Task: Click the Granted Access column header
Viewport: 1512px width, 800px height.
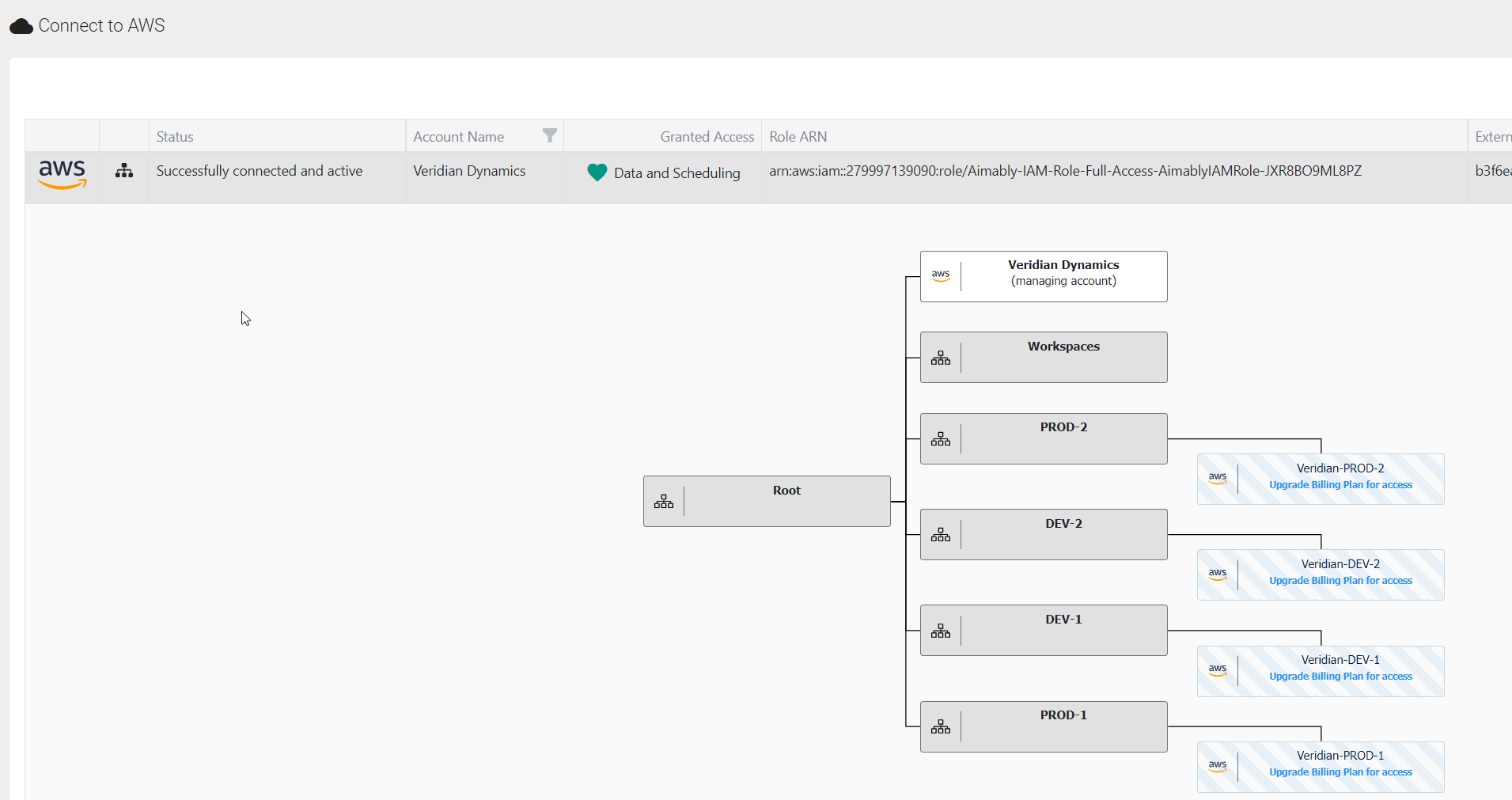Action: [707, 137]
